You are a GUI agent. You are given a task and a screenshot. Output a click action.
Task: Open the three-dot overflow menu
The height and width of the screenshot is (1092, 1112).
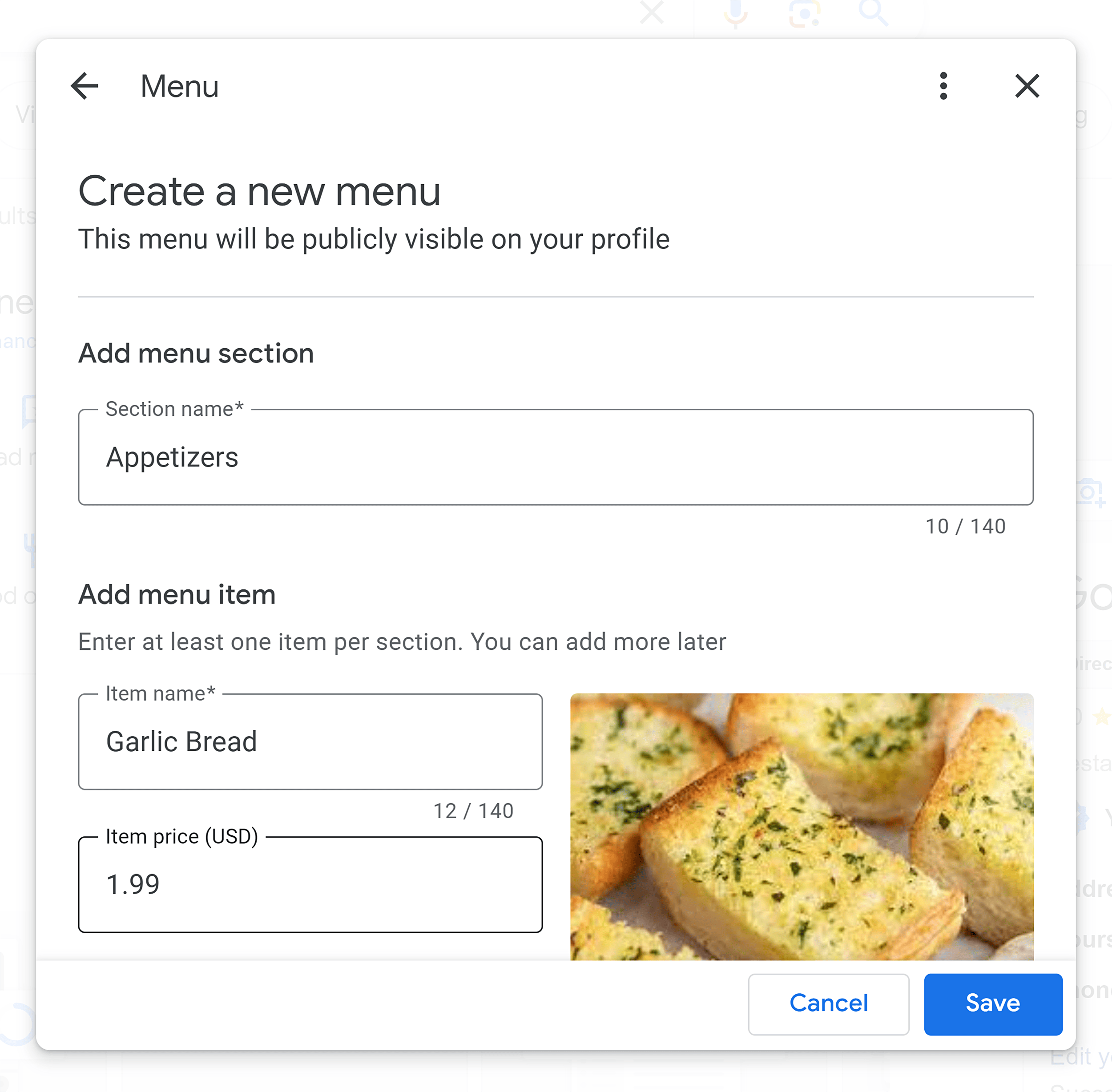(943, 87)
